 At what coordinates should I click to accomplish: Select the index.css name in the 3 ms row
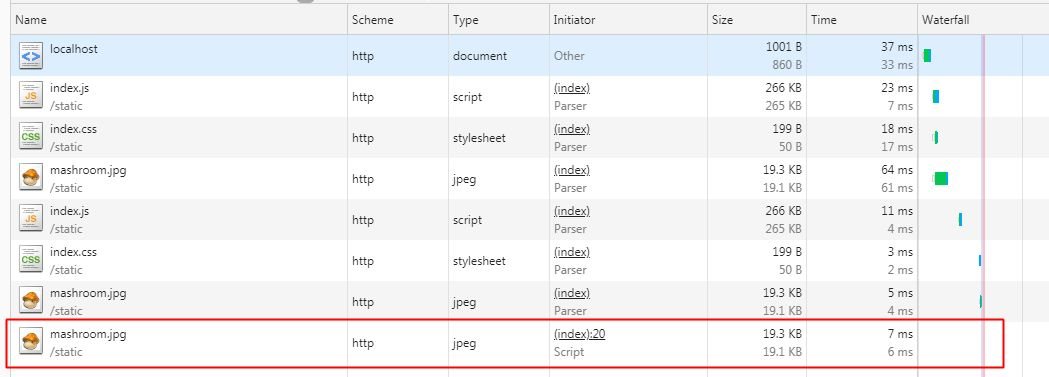click(x=74, y=252)
